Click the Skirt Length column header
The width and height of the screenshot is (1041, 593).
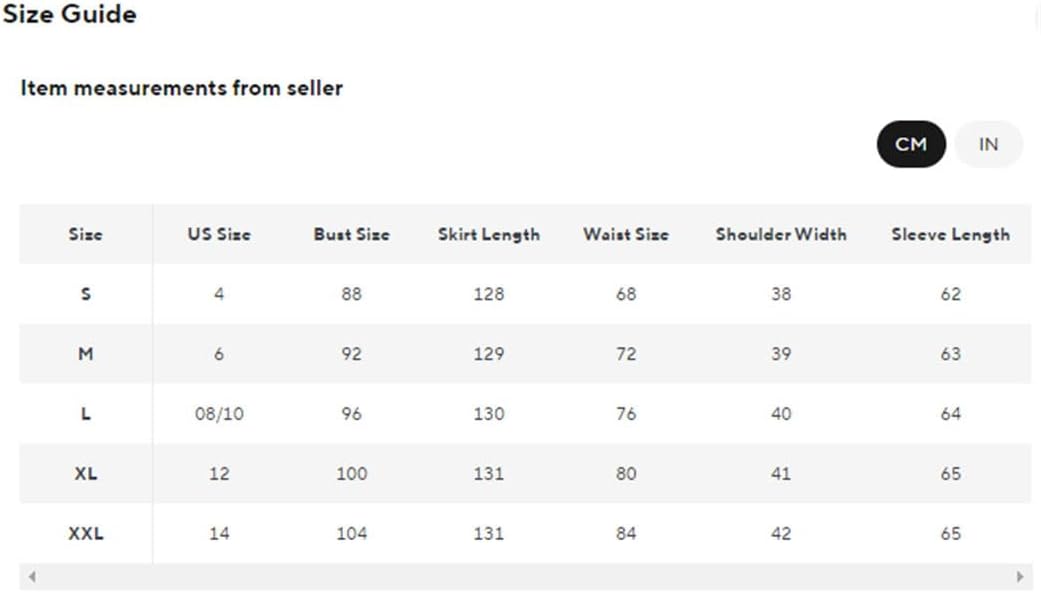tap(488, 234)
